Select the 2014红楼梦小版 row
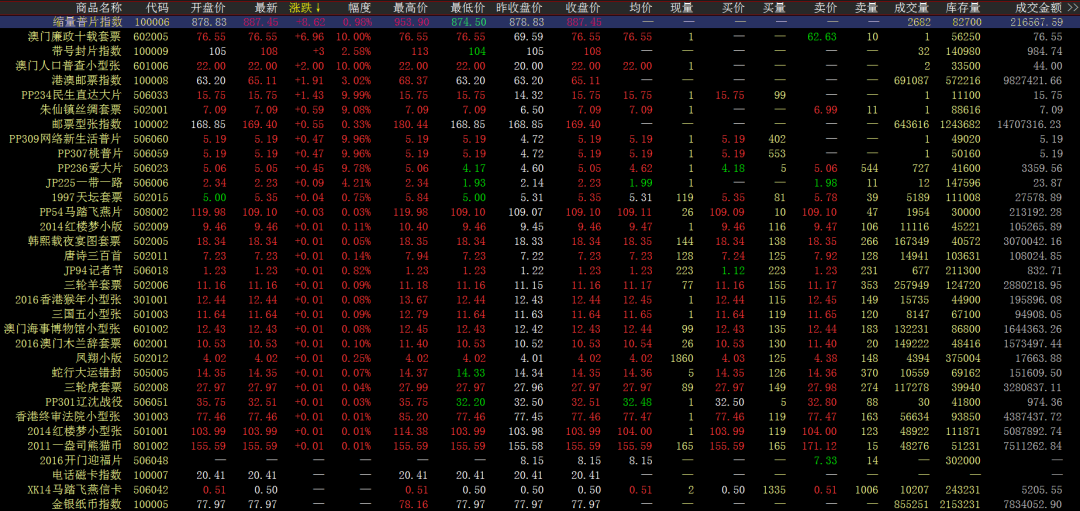This screenshot has height=511, width=1080. (x=540, y=226)
